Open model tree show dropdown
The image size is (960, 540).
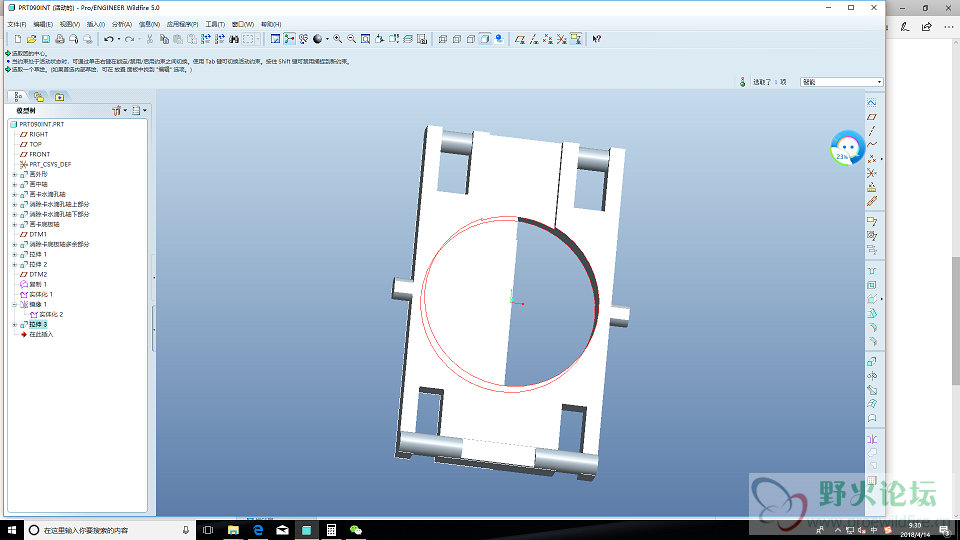coord(139,111)
